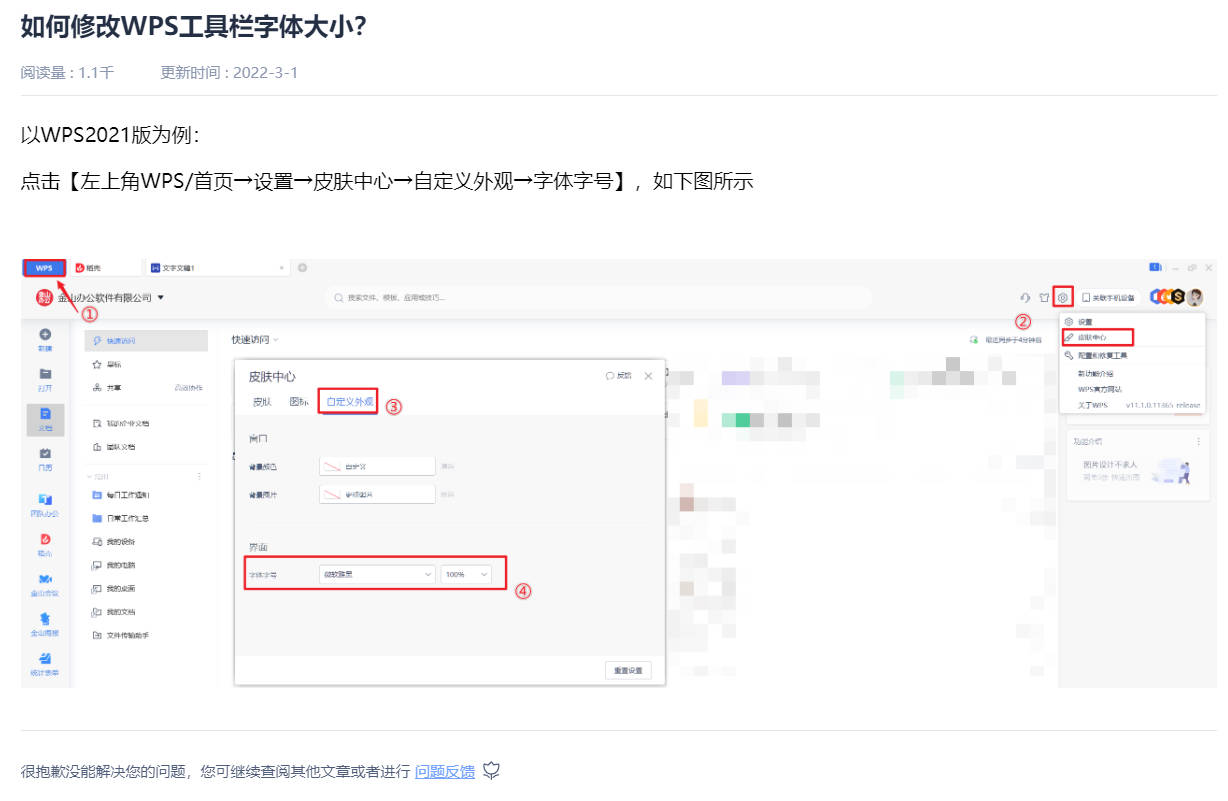Click the 反馈 link in 皮肤中心 dialog

[619, 376]
